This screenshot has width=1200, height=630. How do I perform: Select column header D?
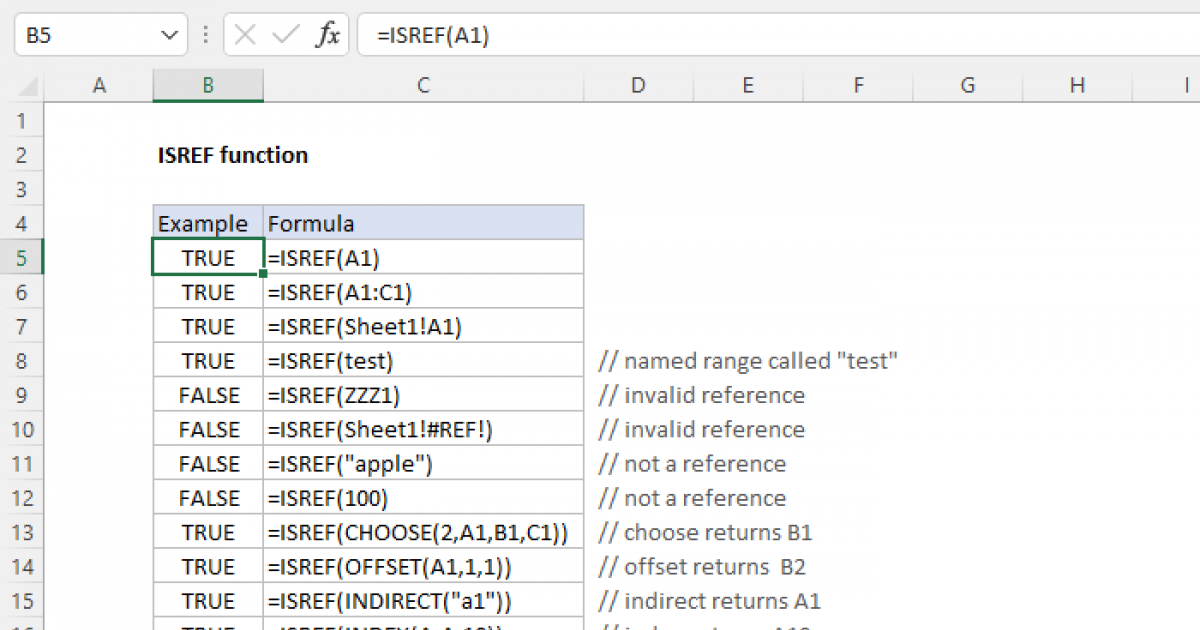click(x=637, y=85)
